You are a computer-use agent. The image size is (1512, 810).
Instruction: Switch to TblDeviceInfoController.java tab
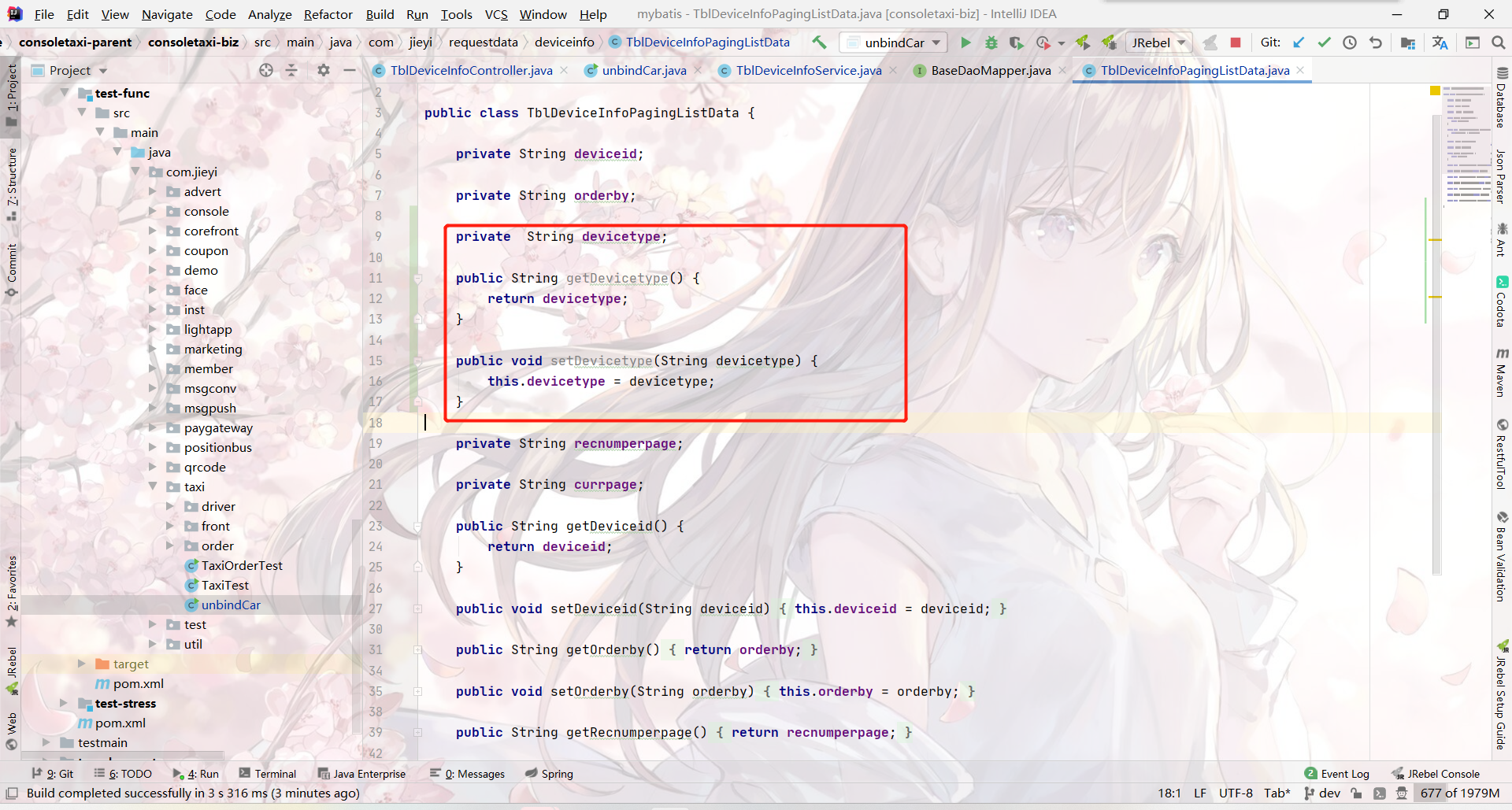click(x=471, y=70)
